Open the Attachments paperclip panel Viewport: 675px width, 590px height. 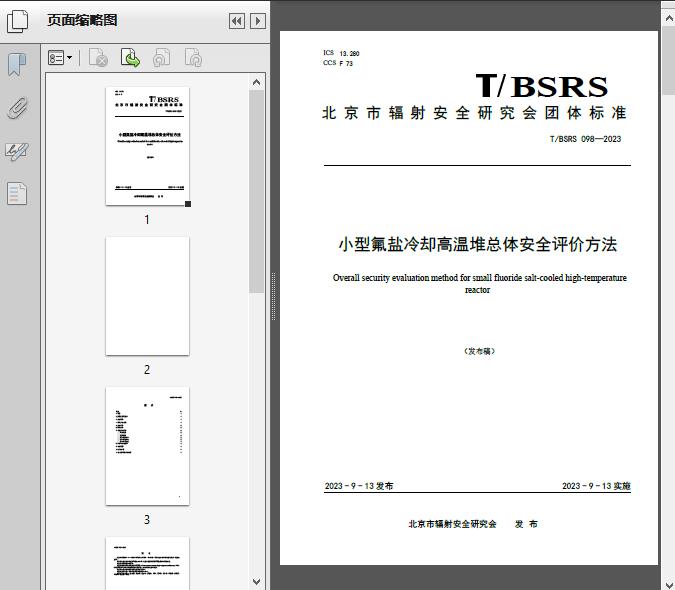17,108
